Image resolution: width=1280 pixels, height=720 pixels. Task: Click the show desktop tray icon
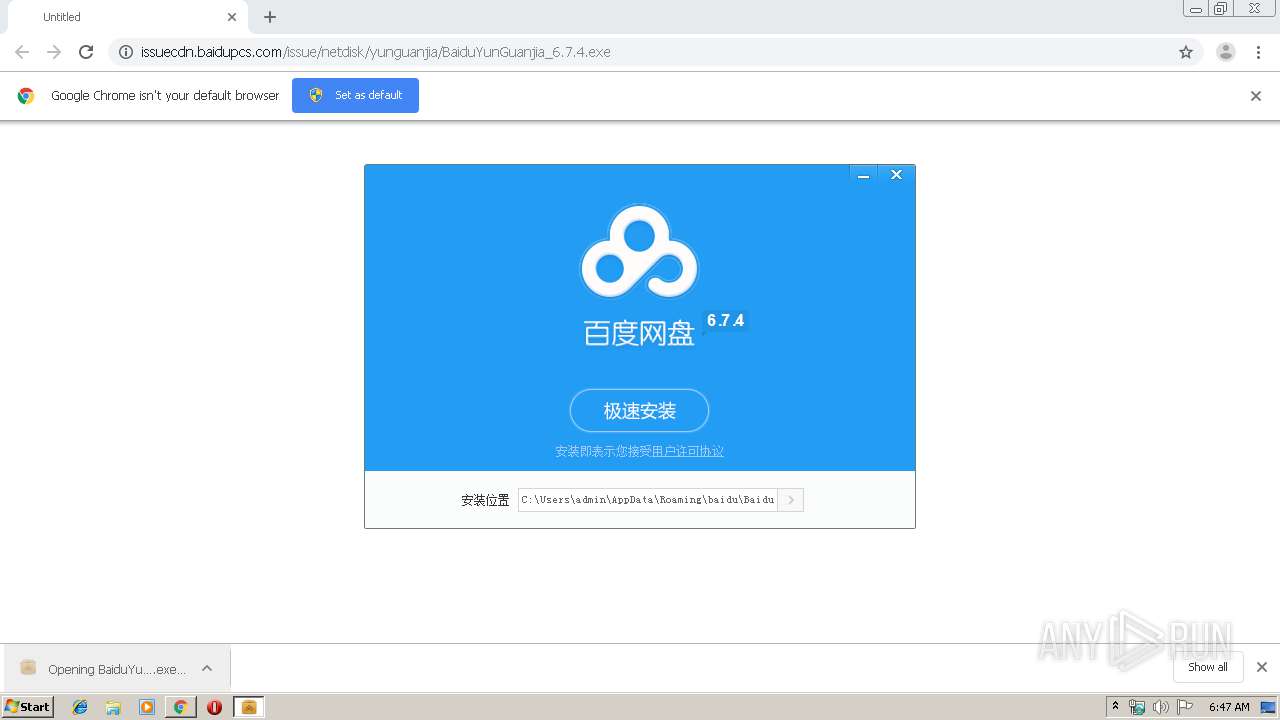coord(1269,707)
